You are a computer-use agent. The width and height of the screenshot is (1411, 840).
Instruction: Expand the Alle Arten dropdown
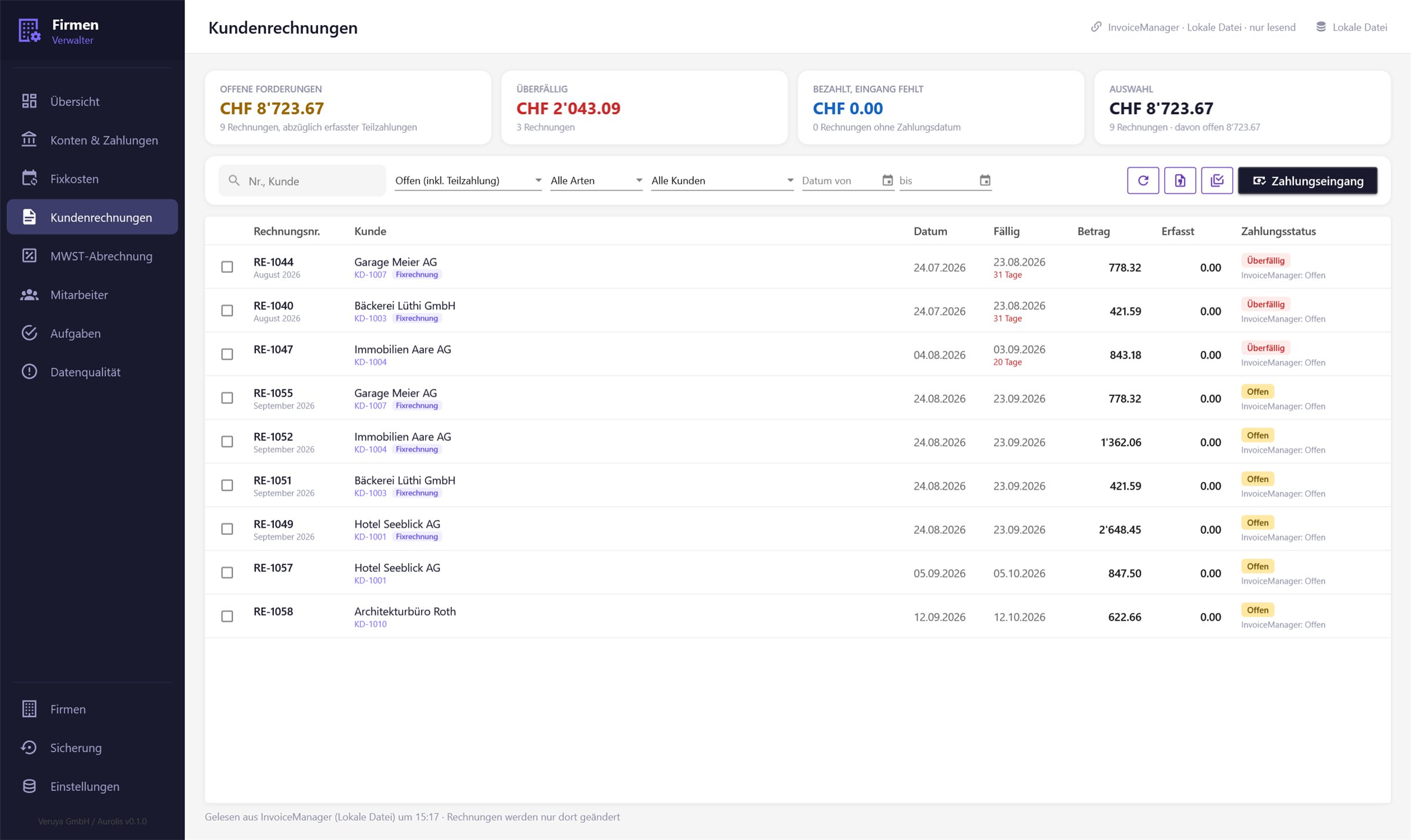[596, 180]
